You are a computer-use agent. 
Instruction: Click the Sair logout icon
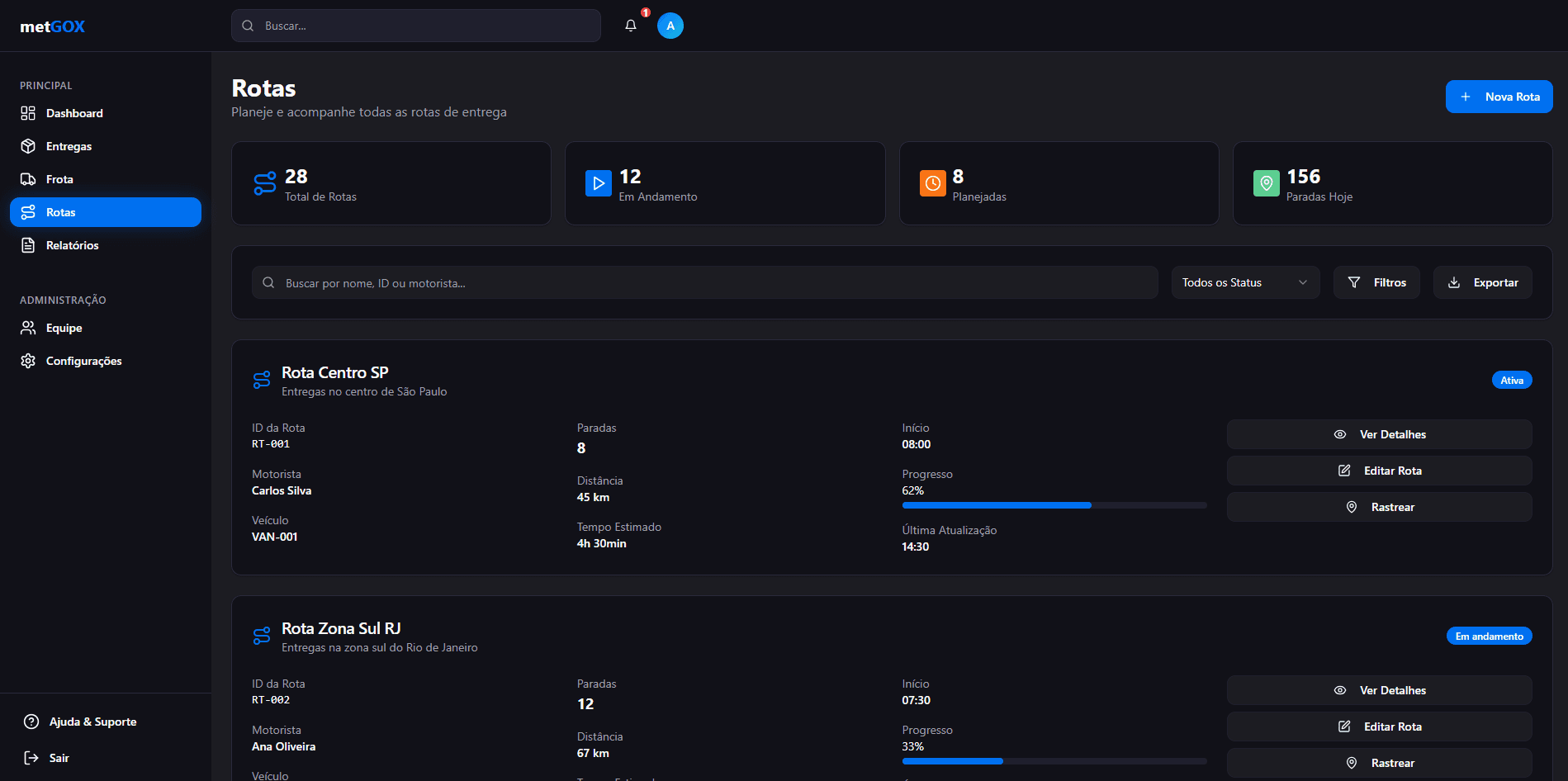(x=31, y=758)
